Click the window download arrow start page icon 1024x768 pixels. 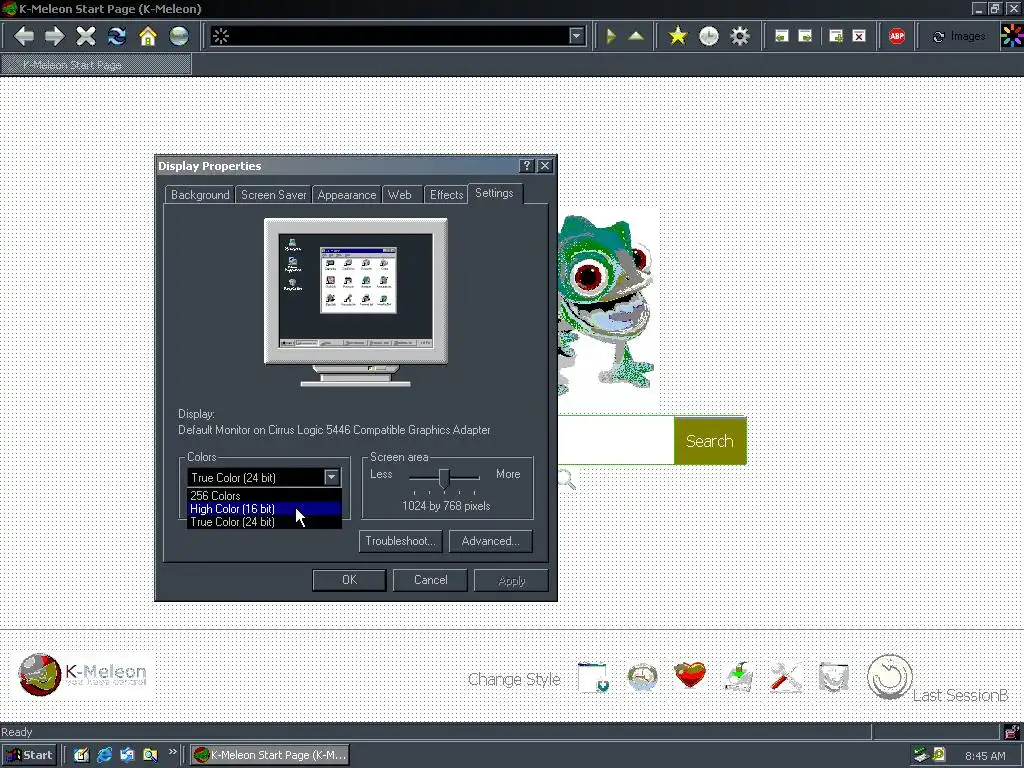[x=594, y=677]
